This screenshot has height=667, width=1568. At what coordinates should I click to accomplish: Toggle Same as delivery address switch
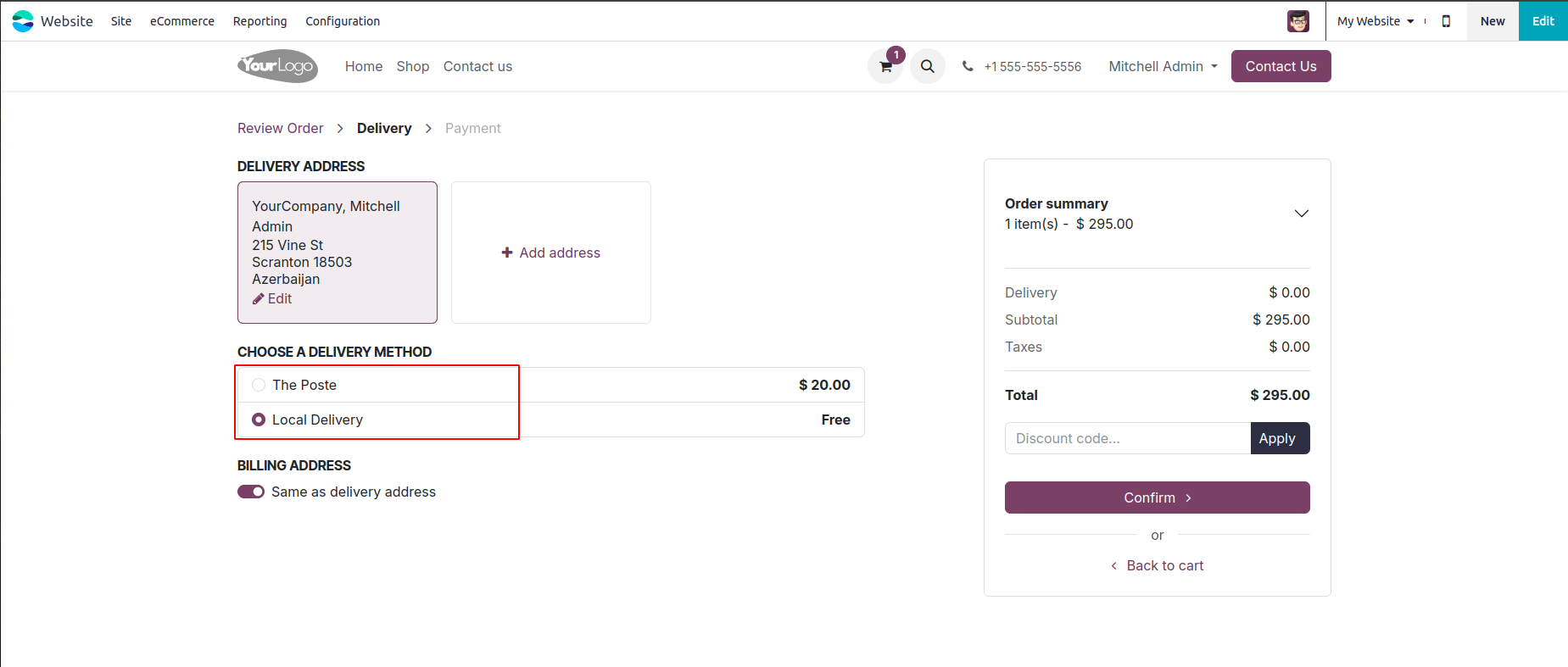point(251,492)
